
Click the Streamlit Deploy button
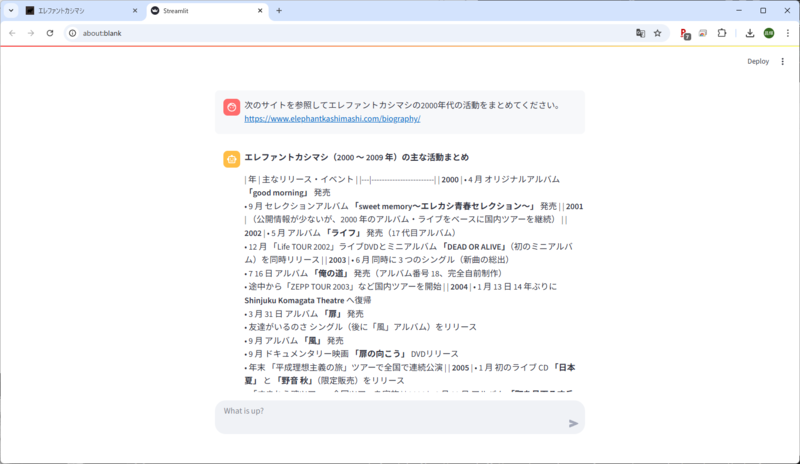pyautogui.click(x=758, y=61)
